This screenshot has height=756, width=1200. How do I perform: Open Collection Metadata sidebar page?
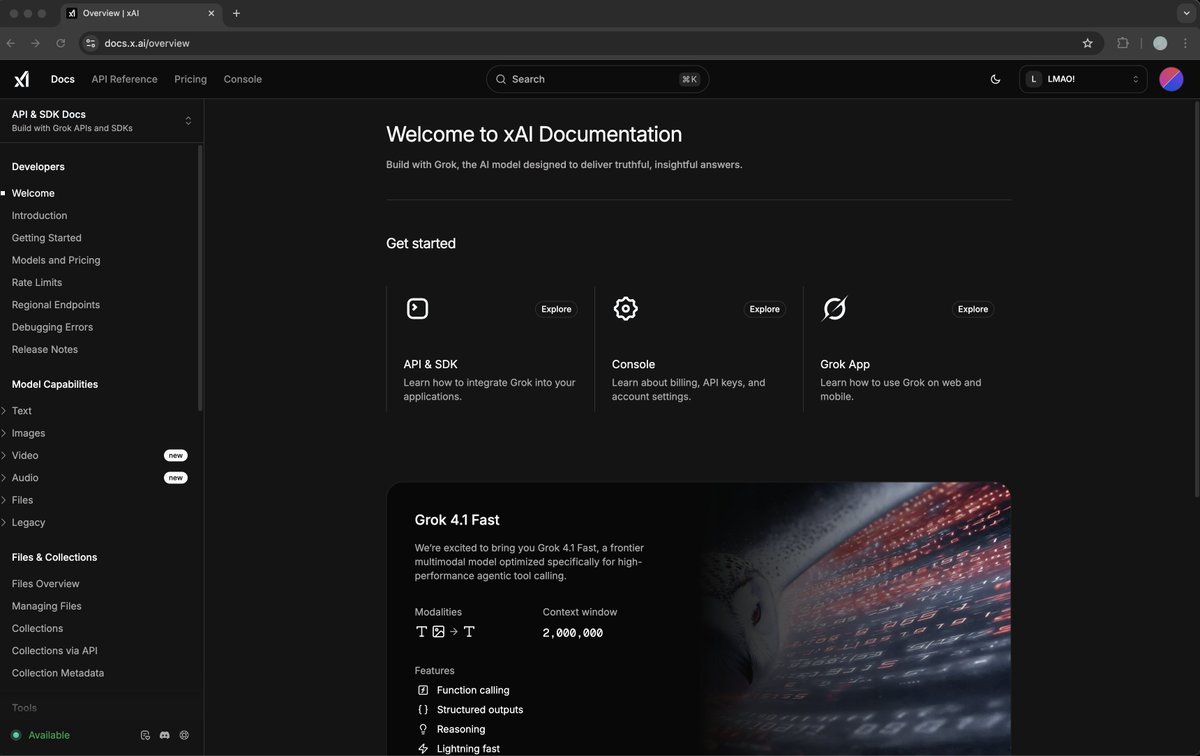(x=57, y=673)
